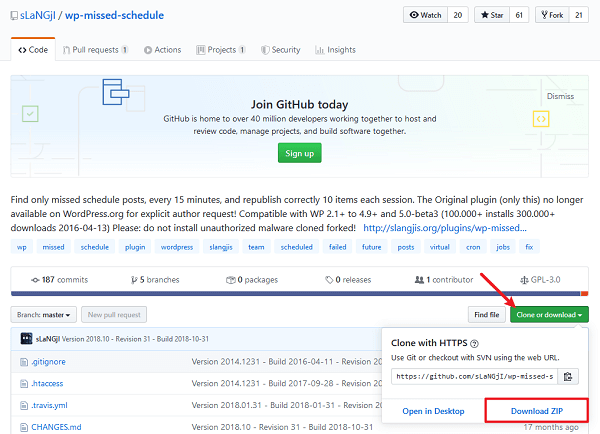Image resolution: width=600 pixels, height=434 pixels.
Task: Click the .gitignore file icon
Action: pyautogui.click(x=24, y=362)
